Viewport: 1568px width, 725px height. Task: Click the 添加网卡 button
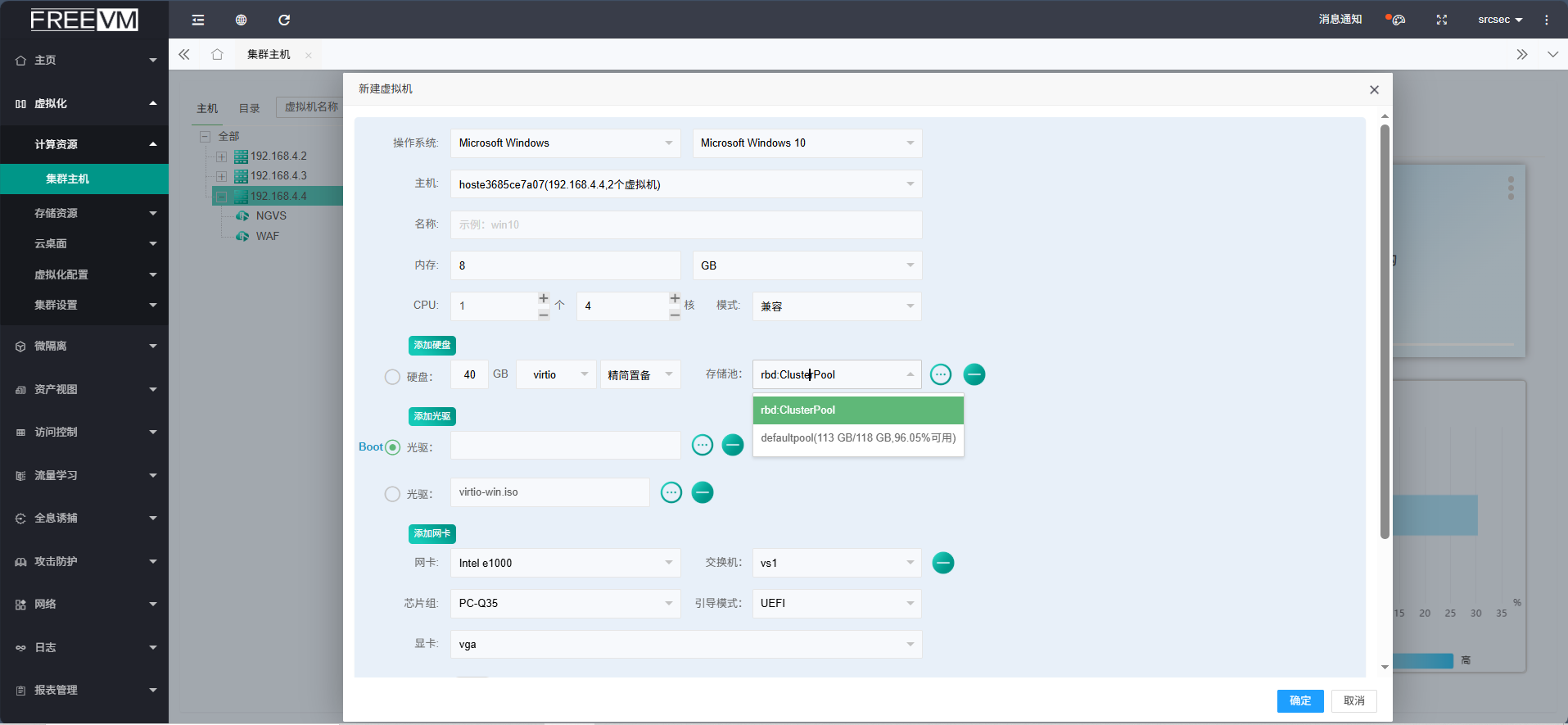tap(432, 533)
